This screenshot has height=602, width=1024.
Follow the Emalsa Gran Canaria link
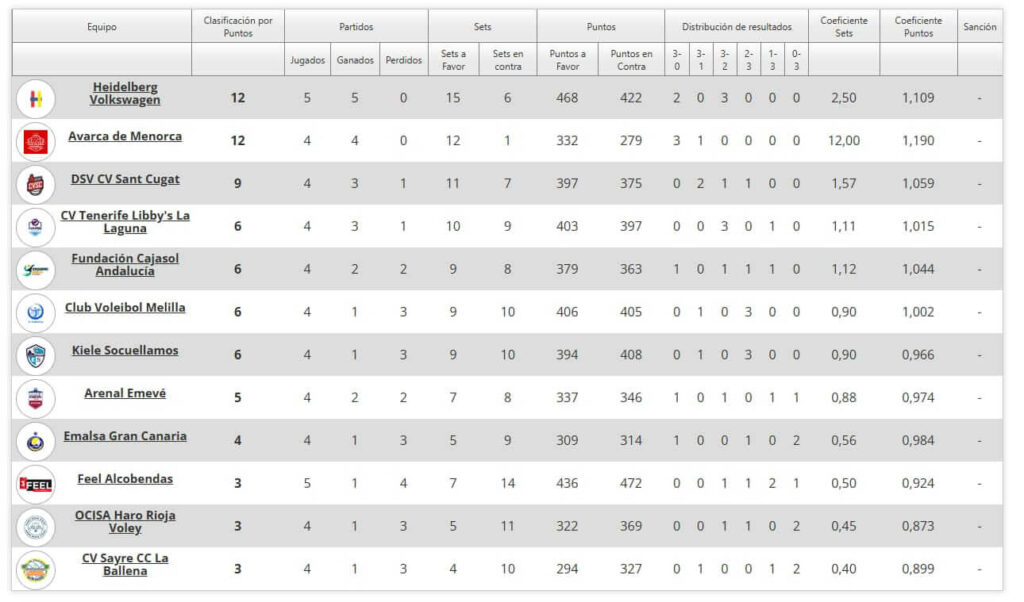pyautogui.click(x=123, y=437)
